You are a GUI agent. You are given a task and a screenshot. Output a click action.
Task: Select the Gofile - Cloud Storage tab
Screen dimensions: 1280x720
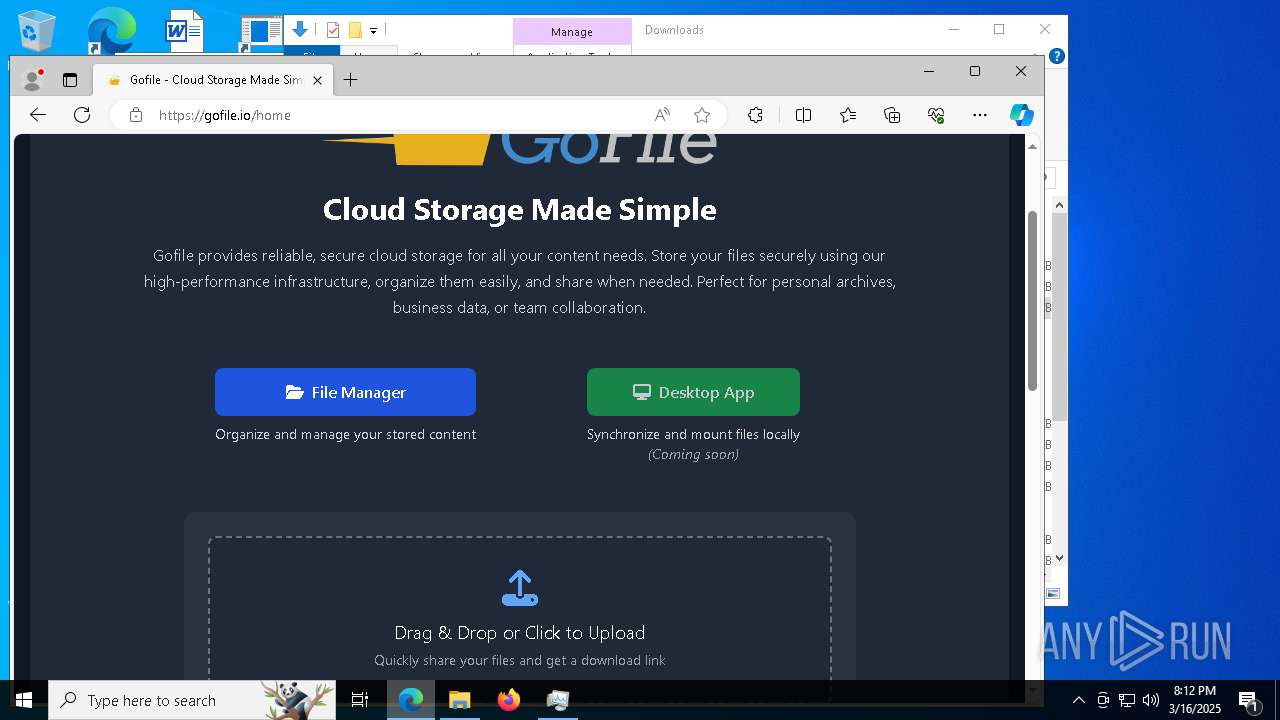[212, 80]
